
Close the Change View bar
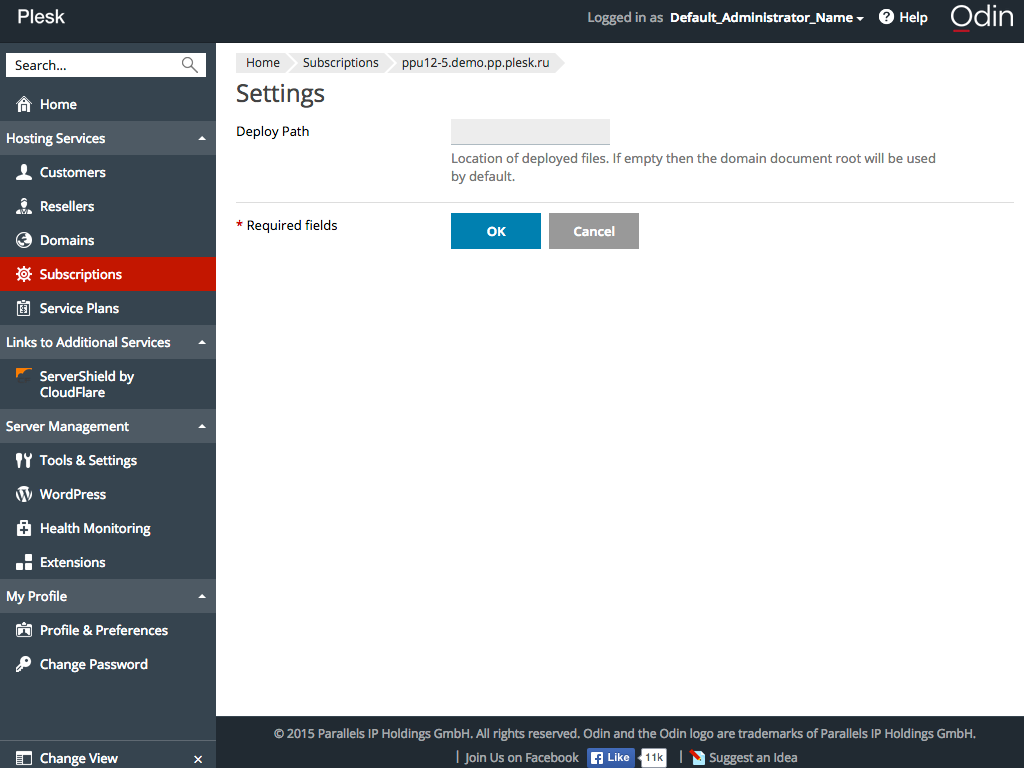coord(198,759)
